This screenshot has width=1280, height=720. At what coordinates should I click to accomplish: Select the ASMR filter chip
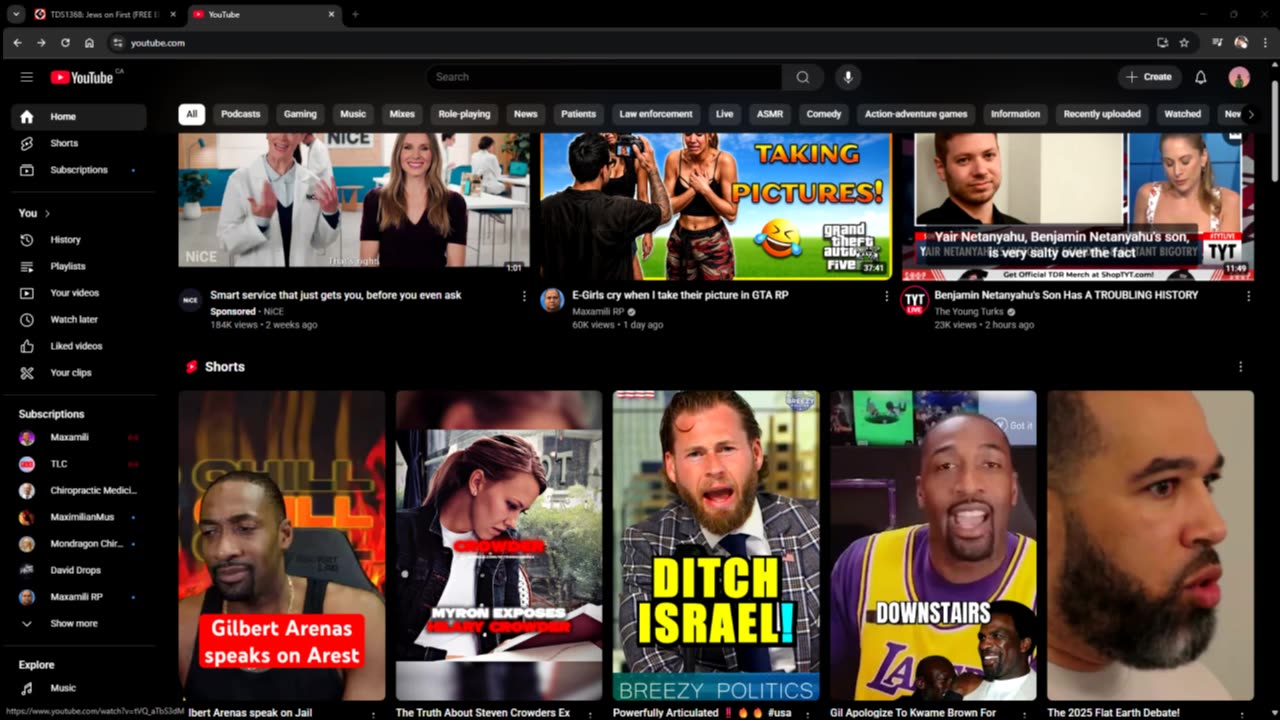tap(770, 114)
